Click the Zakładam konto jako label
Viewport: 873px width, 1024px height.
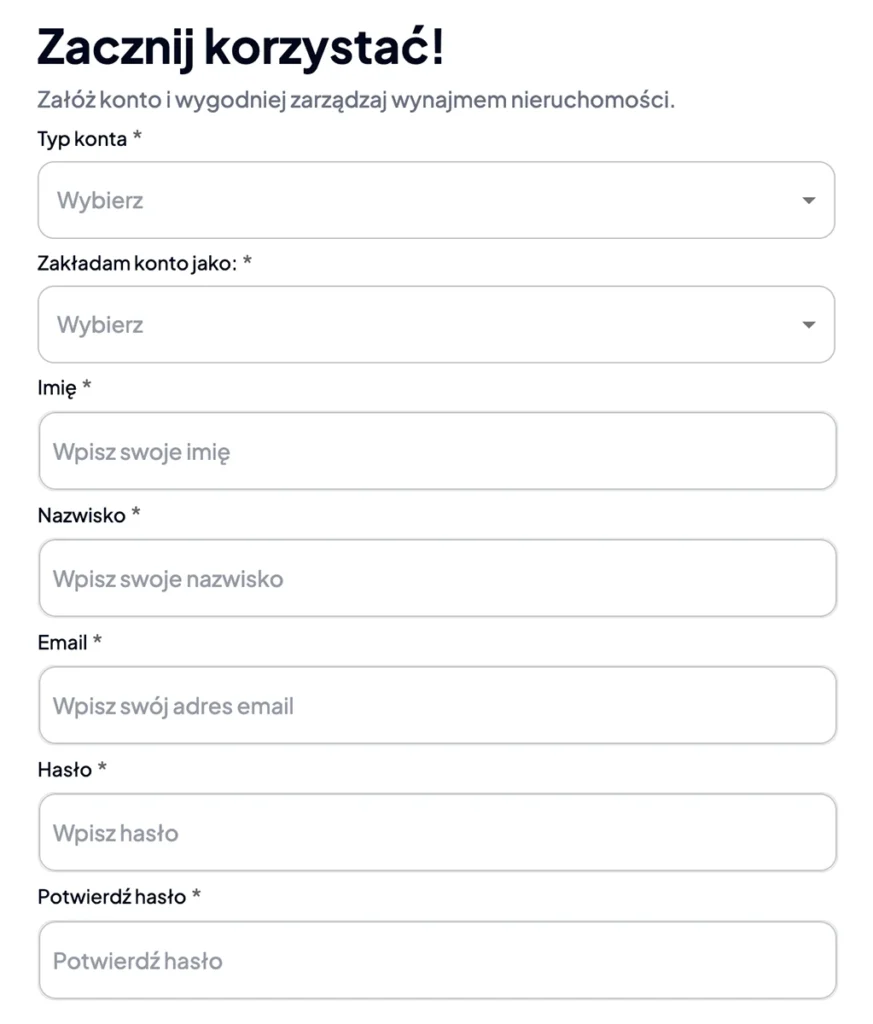coord(137,263)
